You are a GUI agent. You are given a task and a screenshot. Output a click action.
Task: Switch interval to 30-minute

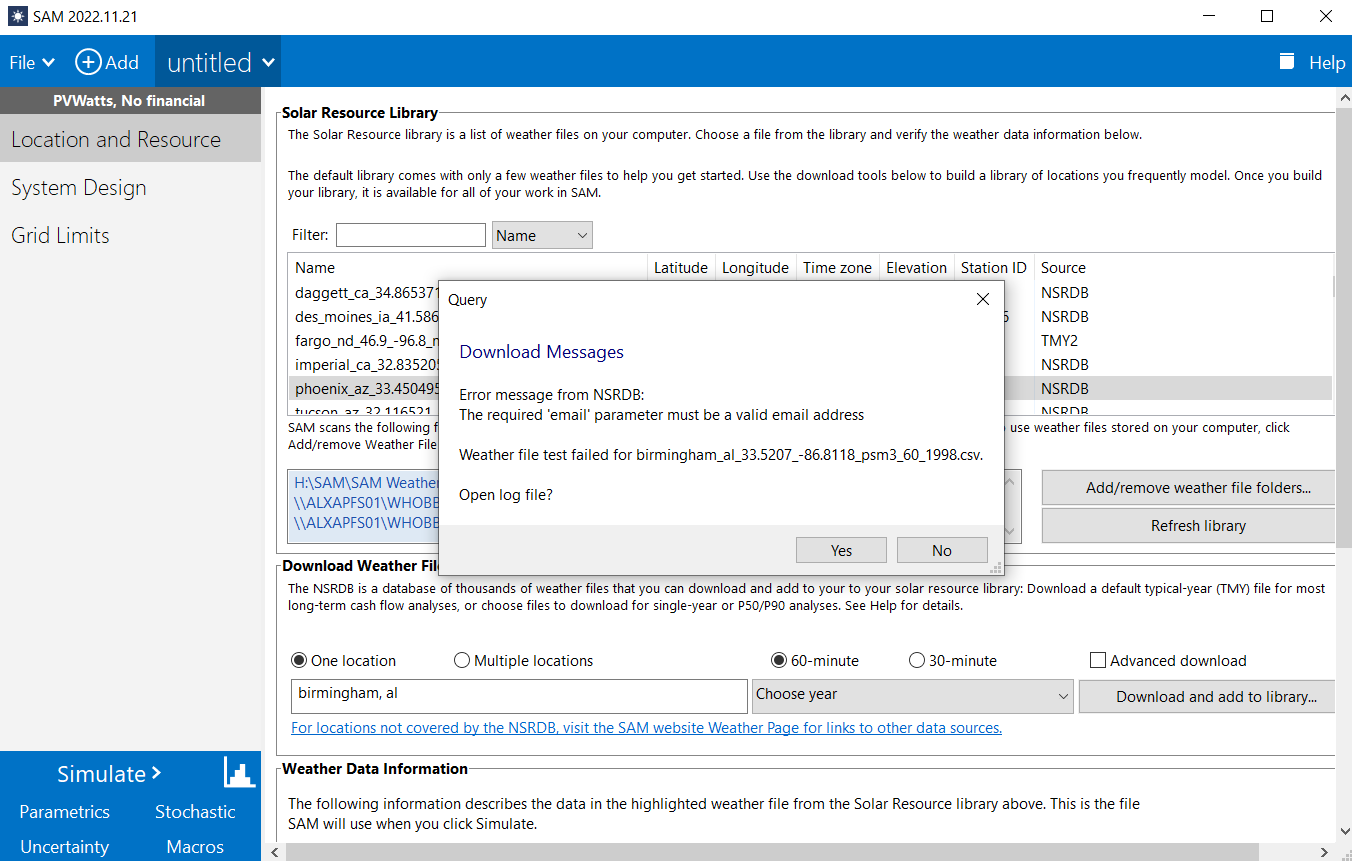tap(916, 660)
